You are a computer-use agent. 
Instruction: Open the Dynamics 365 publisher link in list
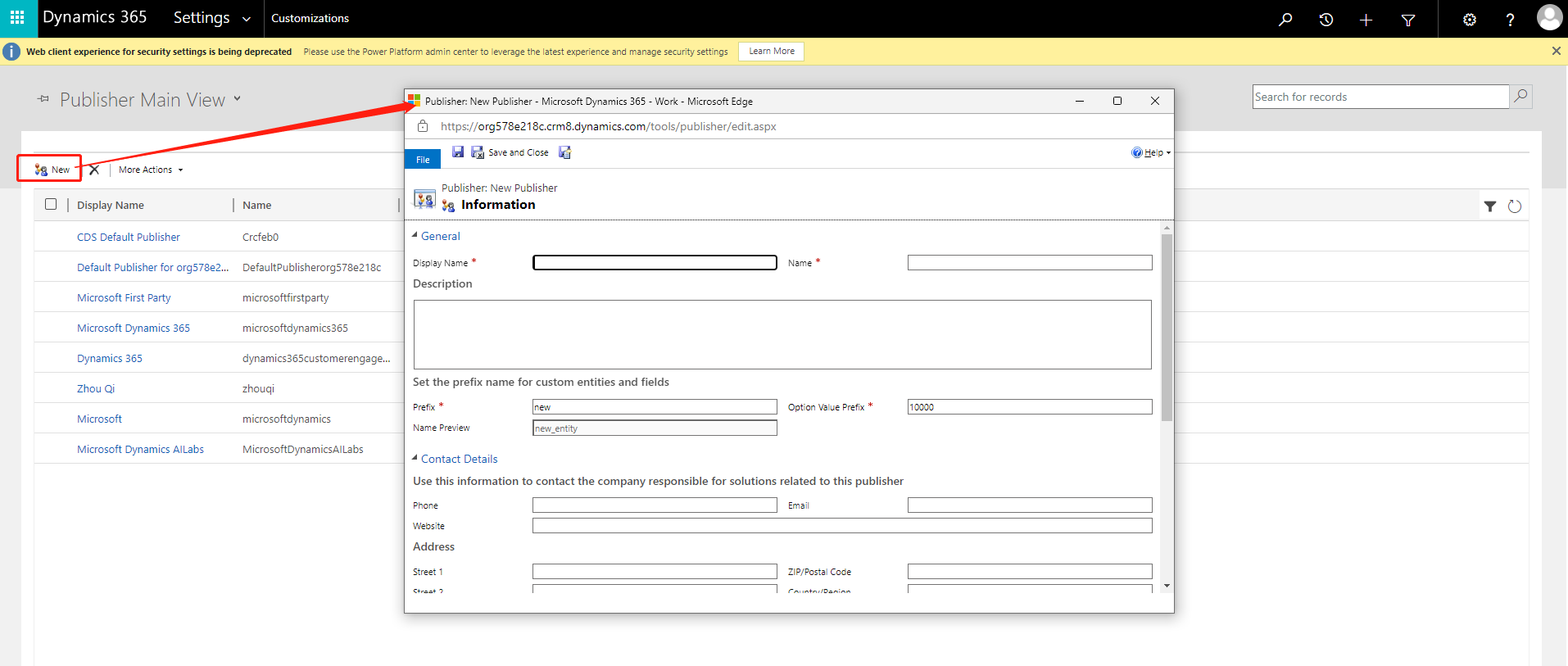pyautogui.click(x=110, y=358)
